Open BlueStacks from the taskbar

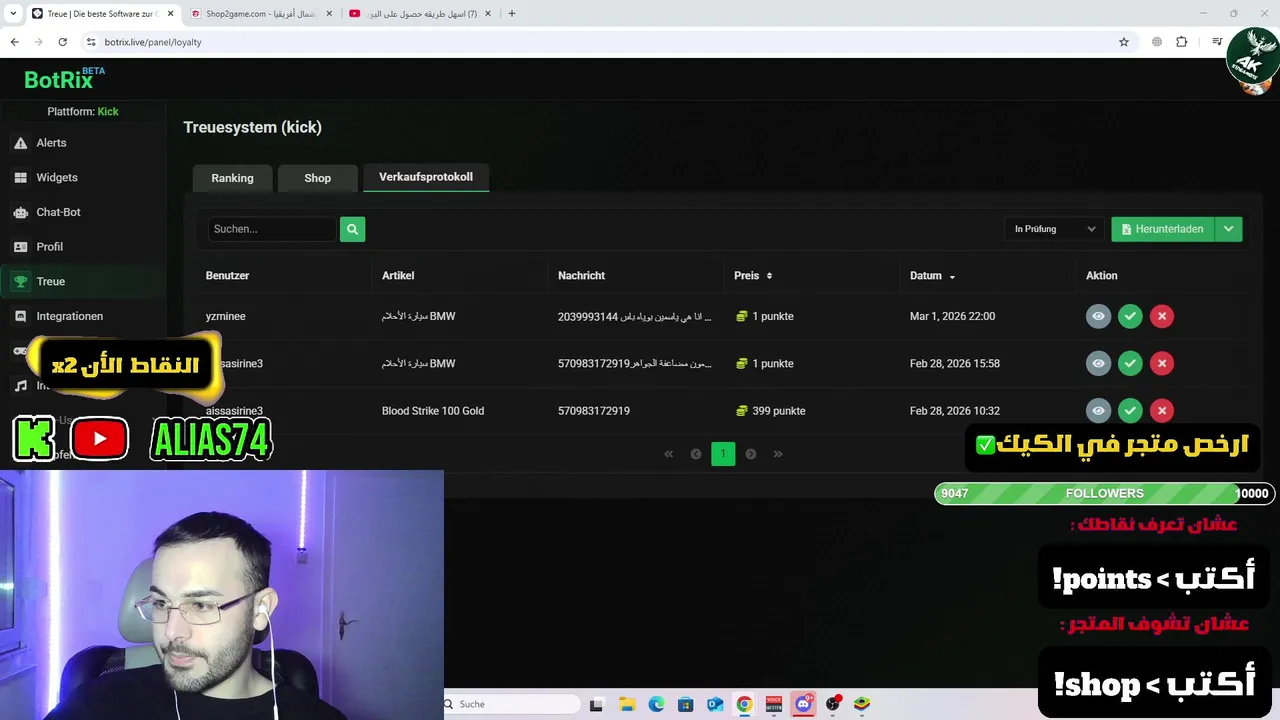coord(862,704)
